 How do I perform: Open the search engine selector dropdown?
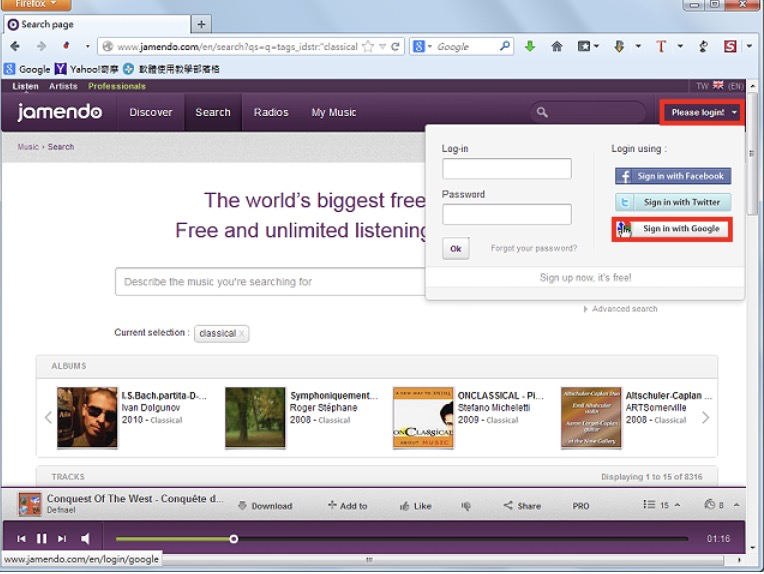pos(422,47)
